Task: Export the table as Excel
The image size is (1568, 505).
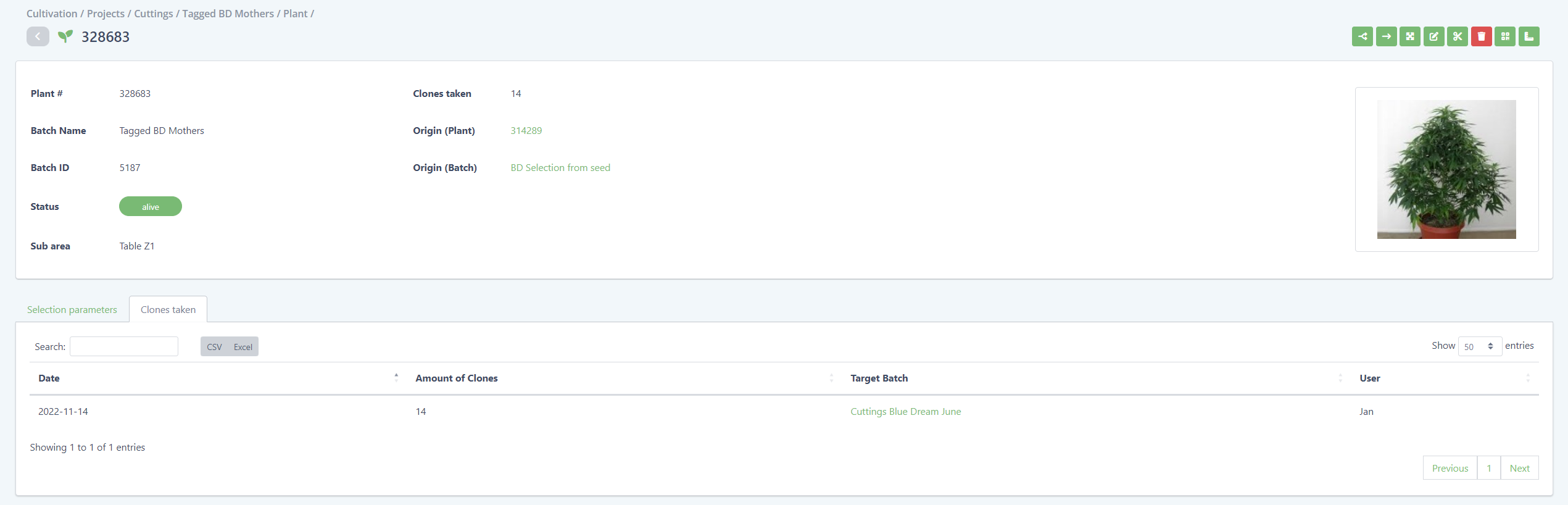Action: [243, 347]
